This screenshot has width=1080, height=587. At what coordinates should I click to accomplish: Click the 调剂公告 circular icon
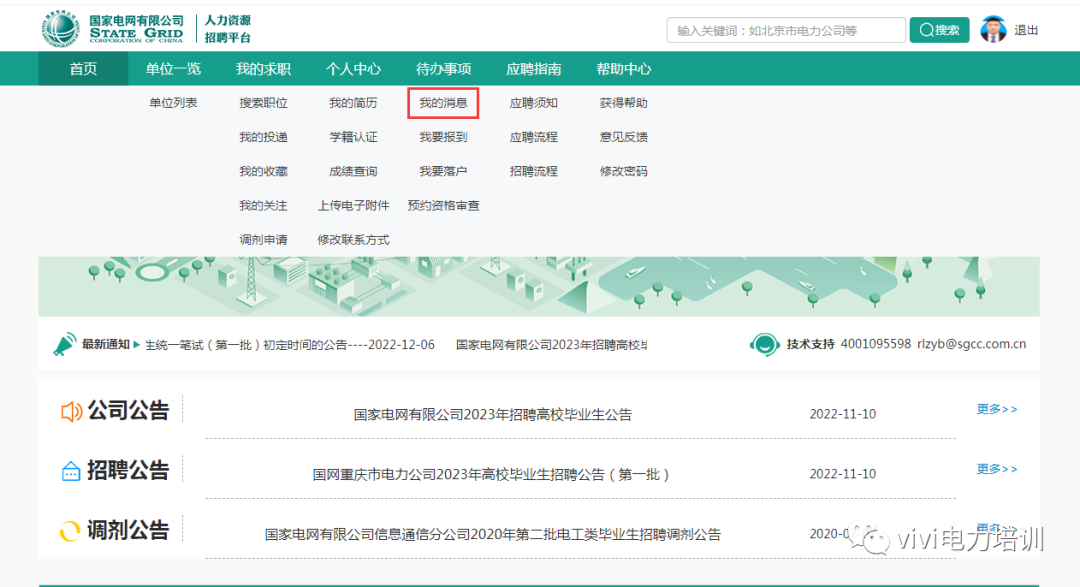click(x=70, y=531)
